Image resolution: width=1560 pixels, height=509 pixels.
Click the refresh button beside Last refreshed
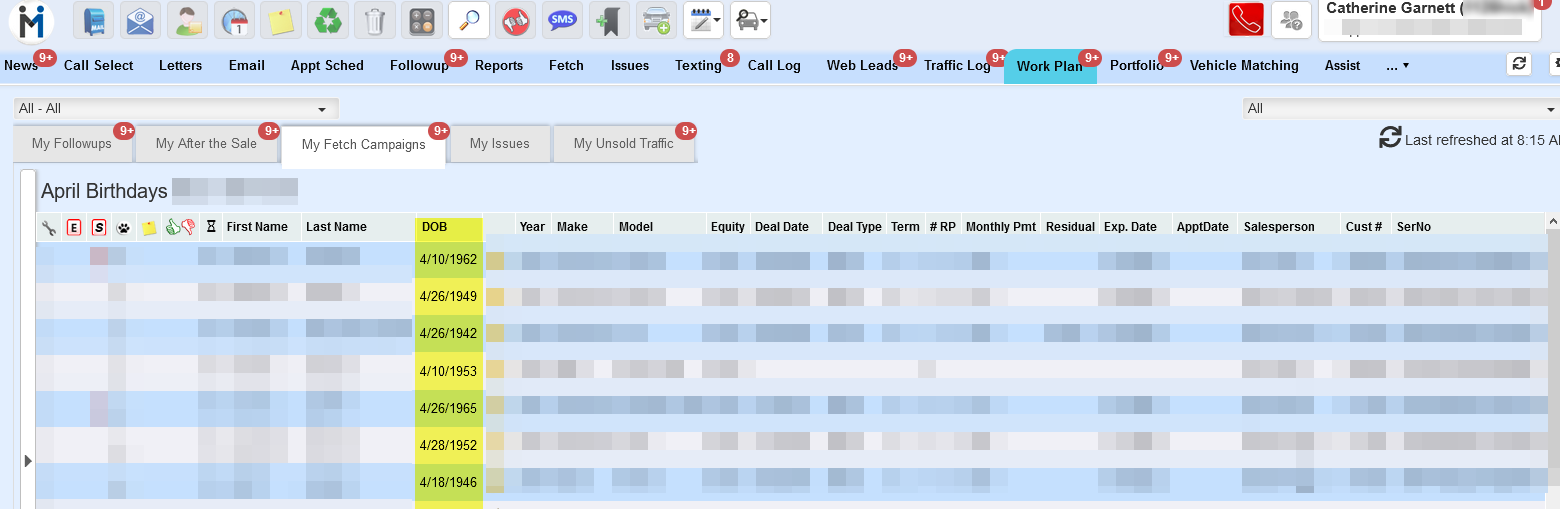point(1389,138)
